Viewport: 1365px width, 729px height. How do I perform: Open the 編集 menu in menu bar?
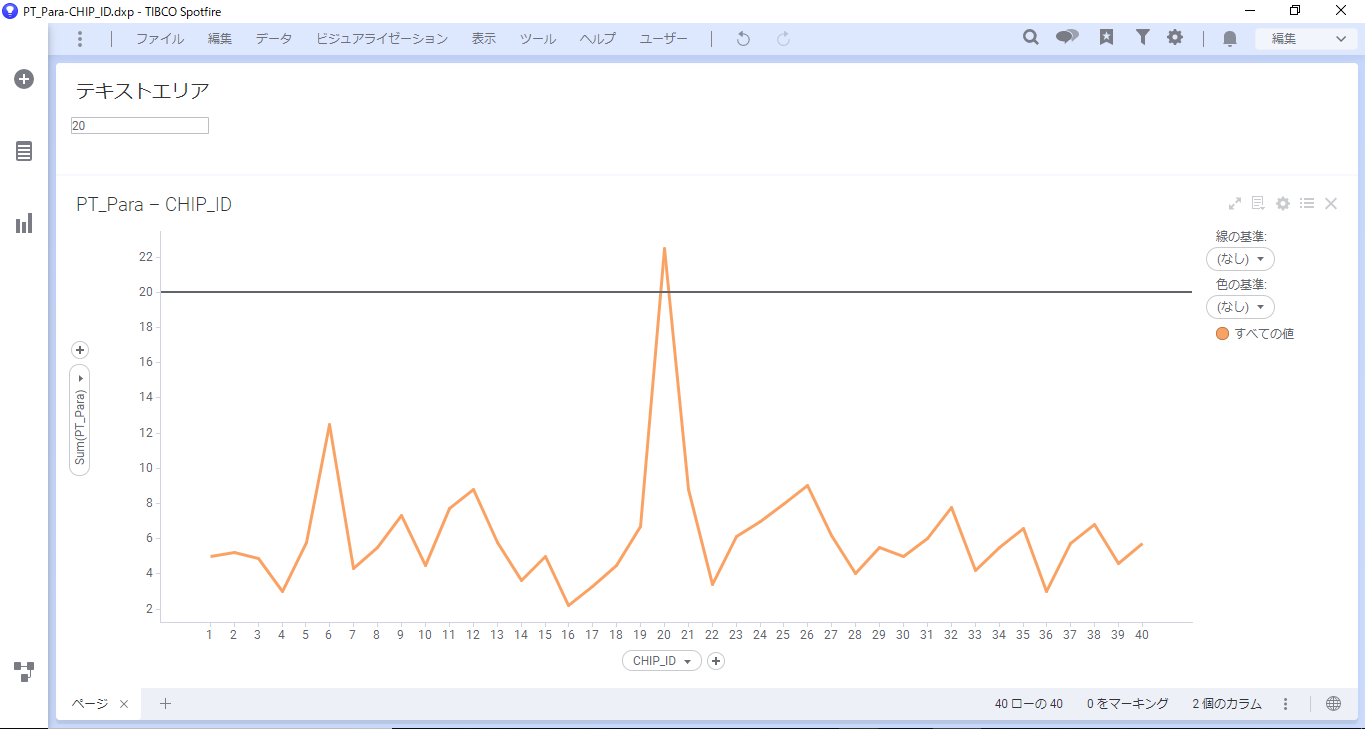(x=220, y=39)
